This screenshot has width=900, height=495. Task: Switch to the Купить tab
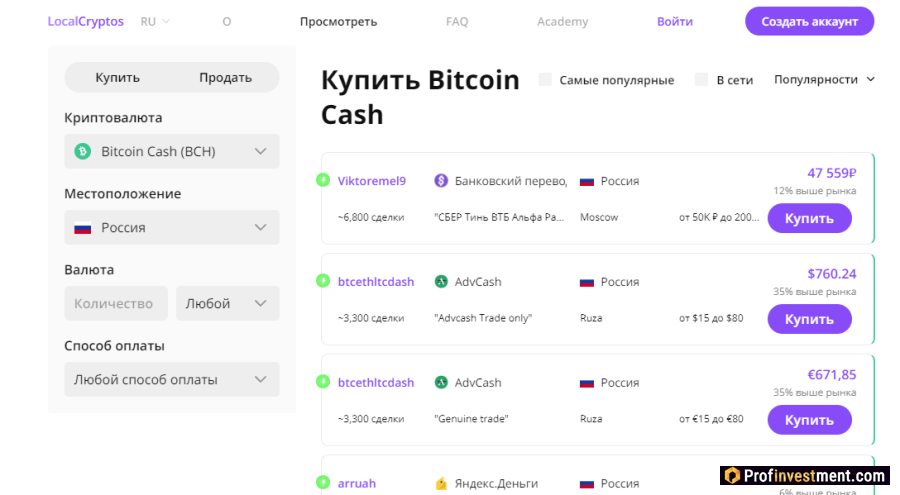(x=118, y=78)
